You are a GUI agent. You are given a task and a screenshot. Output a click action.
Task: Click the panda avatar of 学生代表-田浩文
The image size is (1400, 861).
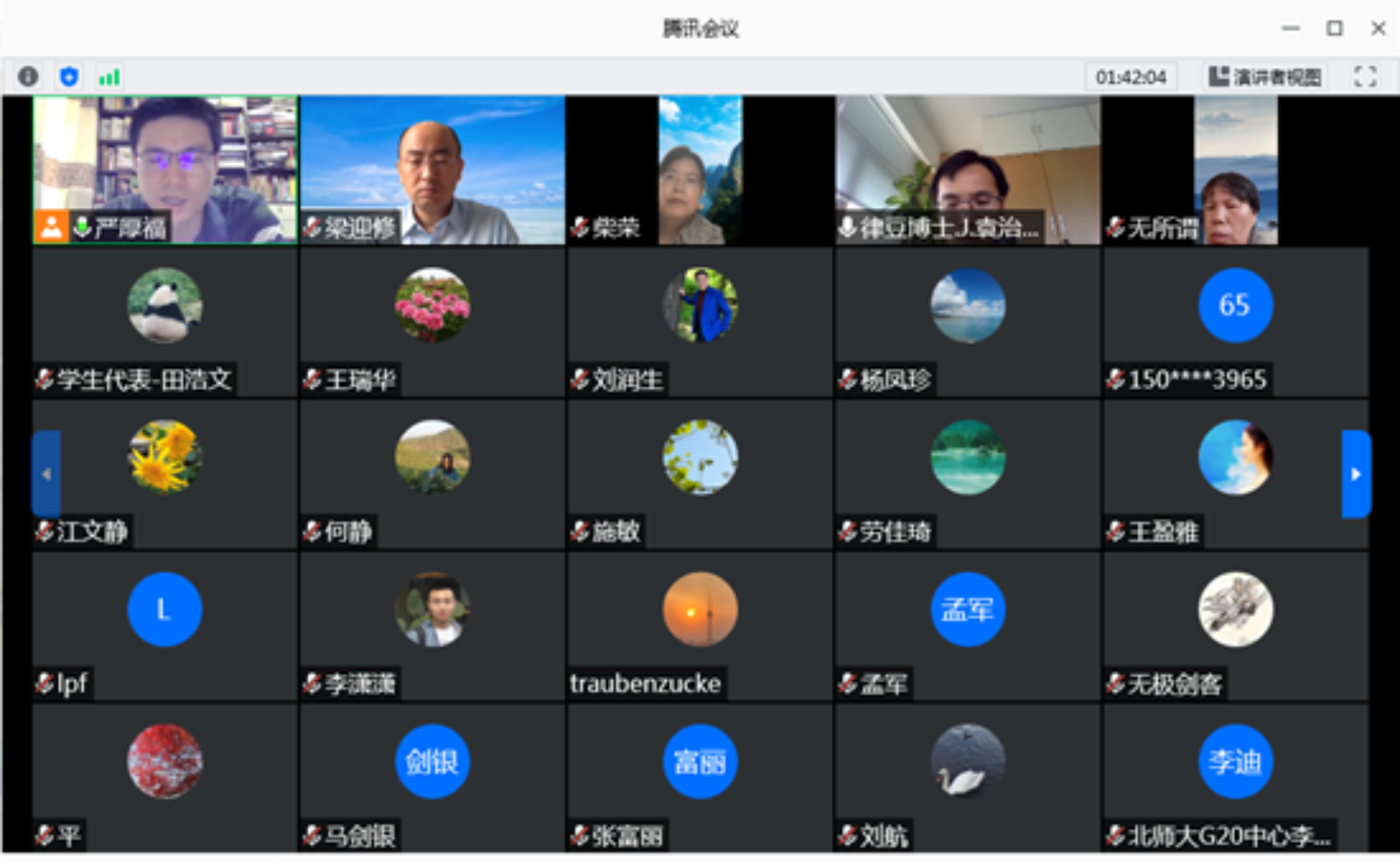click(x=165, y=305)
